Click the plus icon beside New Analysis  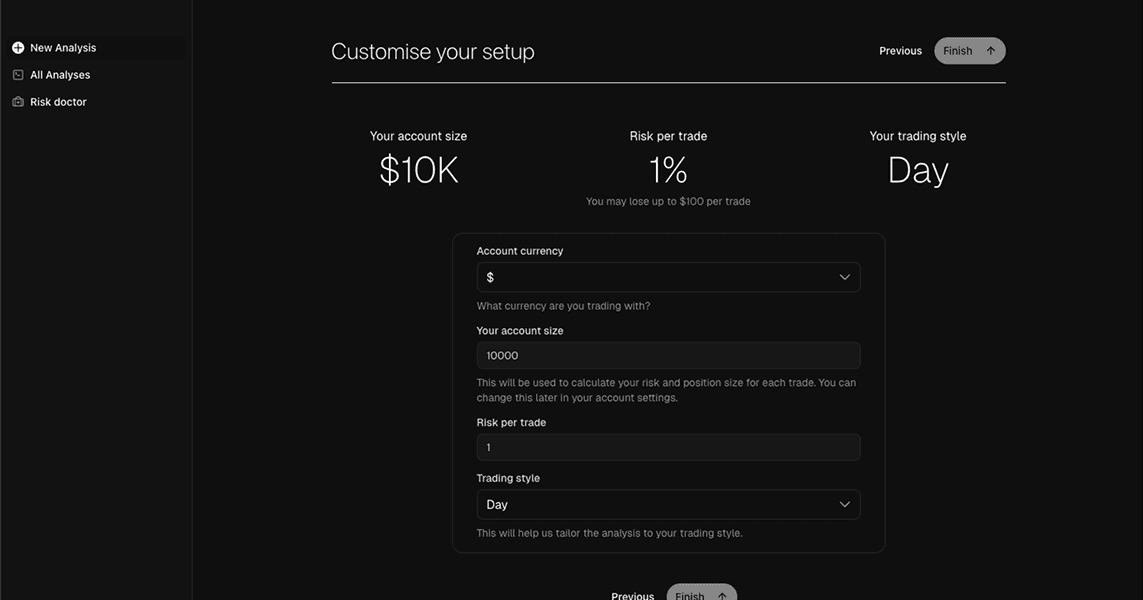tap(17, 46)
